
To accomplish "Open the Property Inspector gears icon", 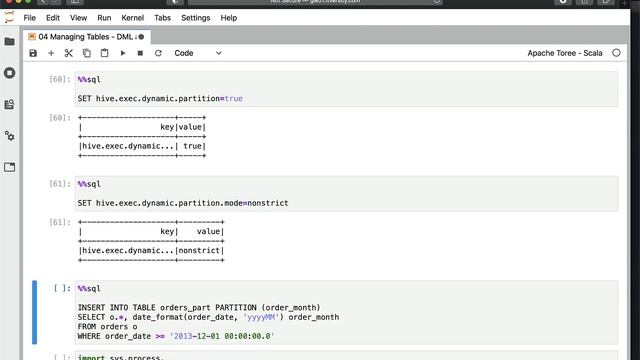I will (9, 136).
